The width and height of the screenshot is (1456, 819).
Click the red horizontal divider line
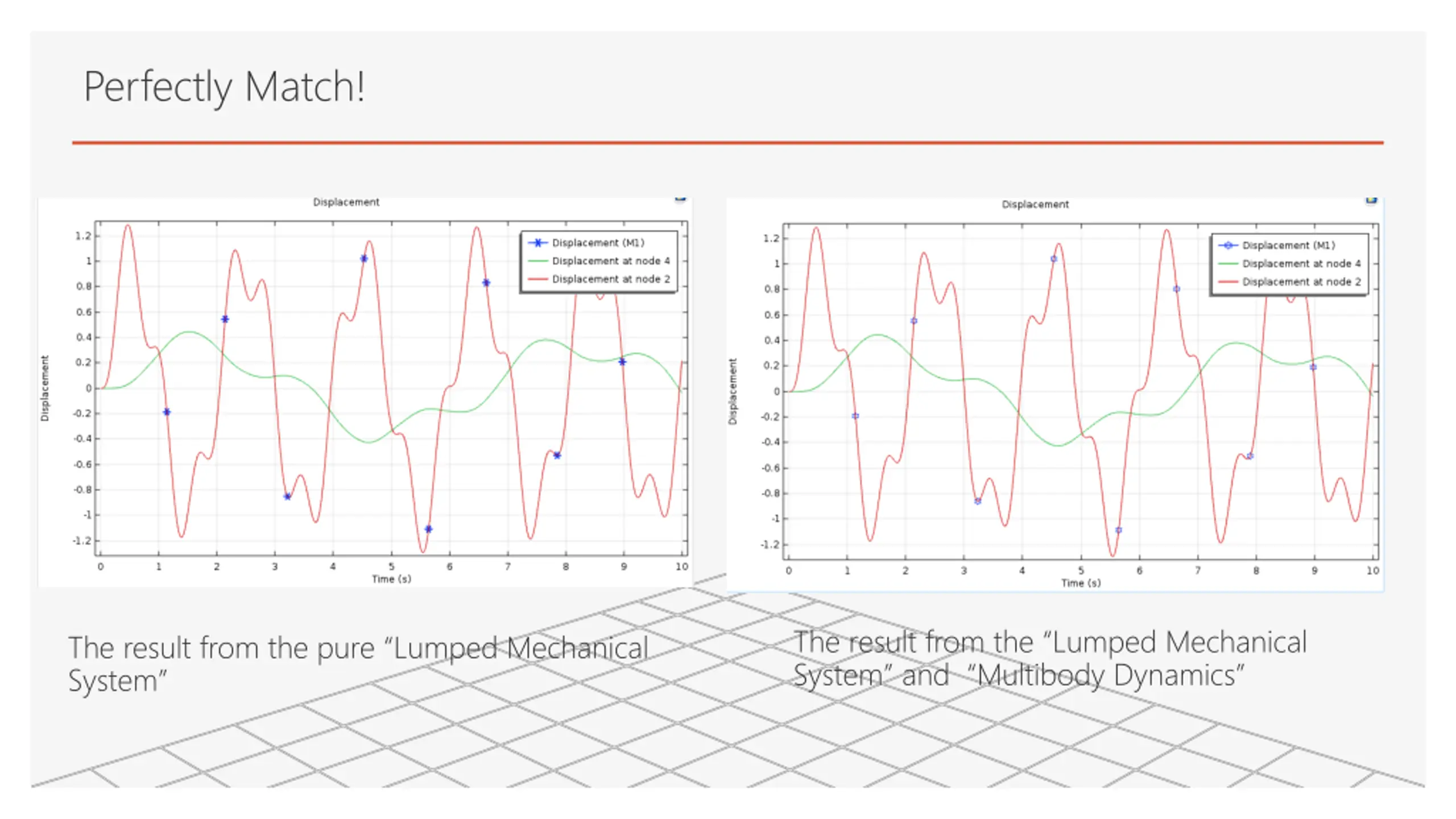coord(727,143)
